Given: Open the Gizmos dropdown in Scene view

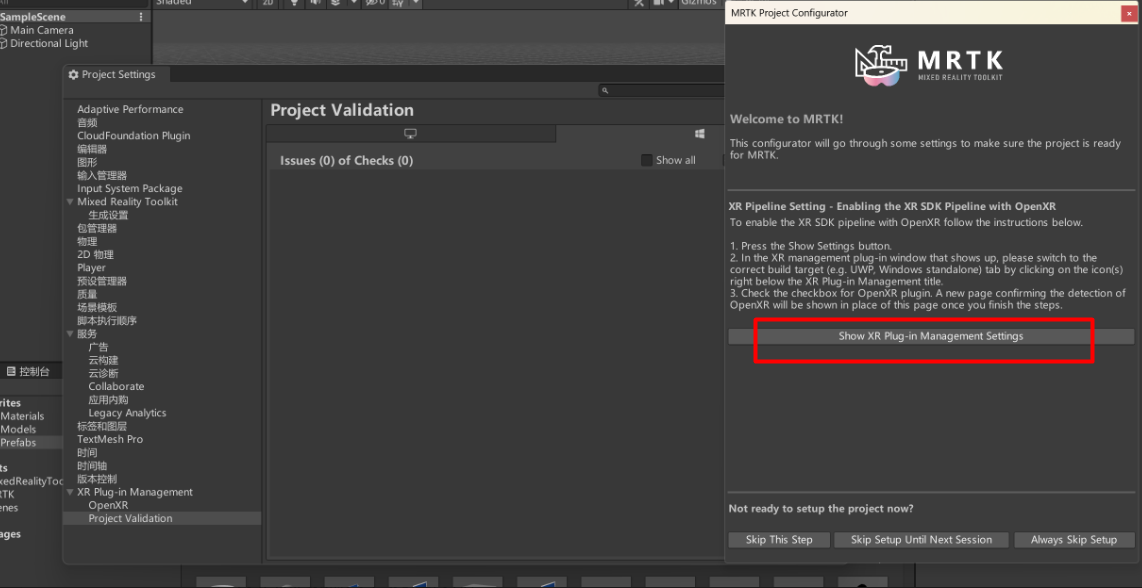Looking at the screenshot, I should point(702,3).
